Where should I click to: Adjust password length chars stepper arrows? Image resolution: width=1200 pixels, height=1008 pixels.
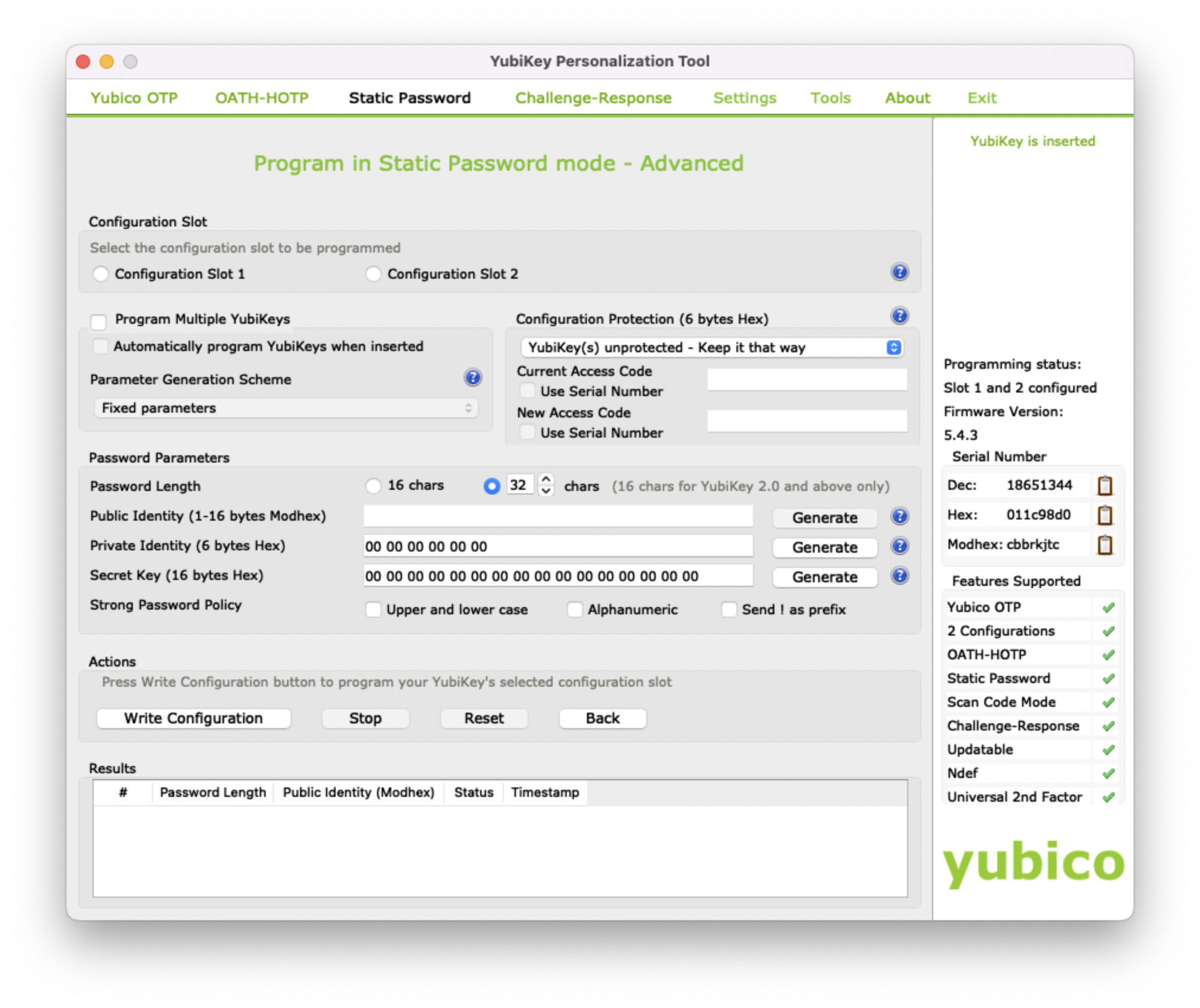(x=545, y=485)
